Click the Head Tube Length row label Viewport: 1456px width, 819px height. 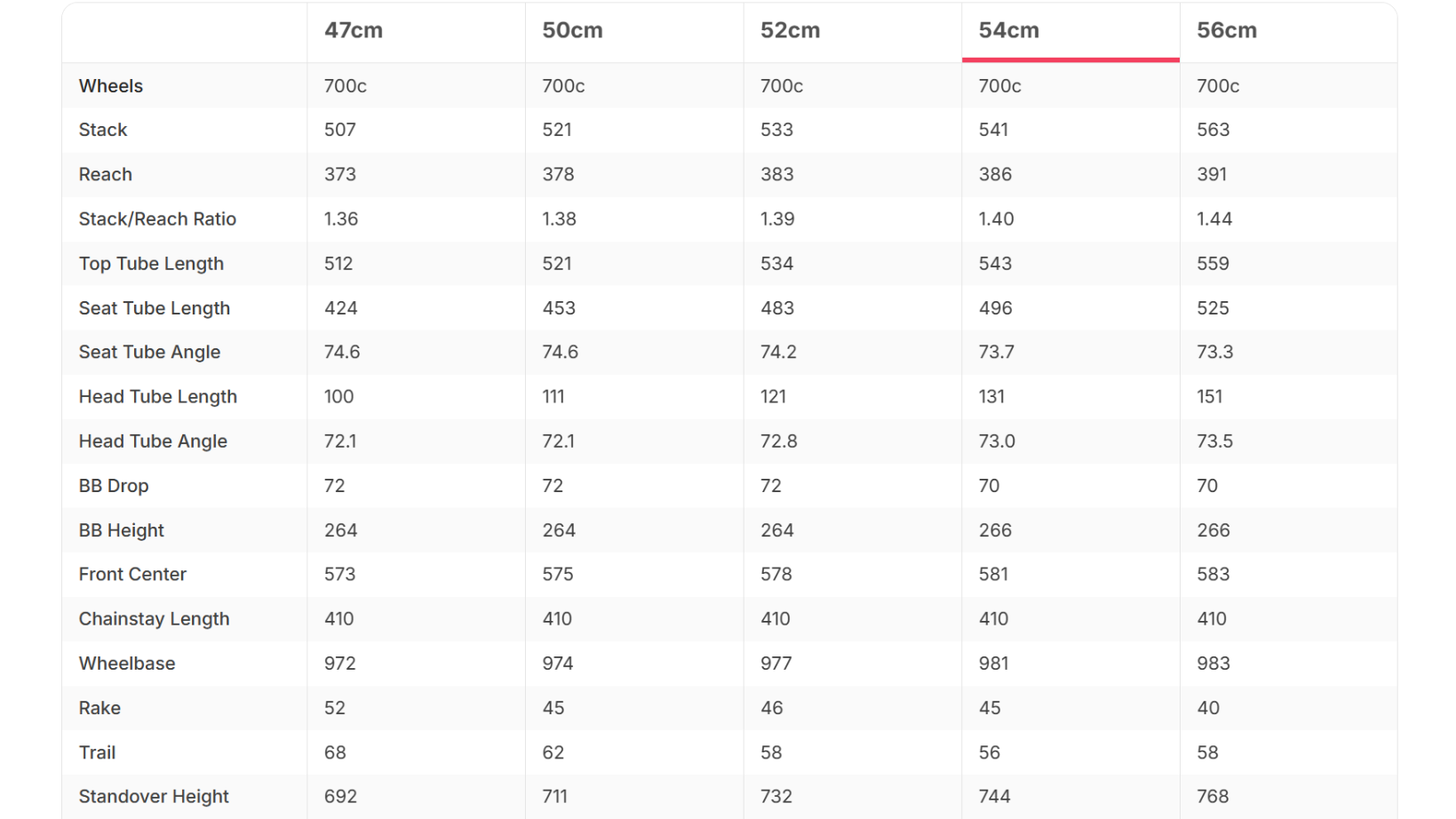158,397
